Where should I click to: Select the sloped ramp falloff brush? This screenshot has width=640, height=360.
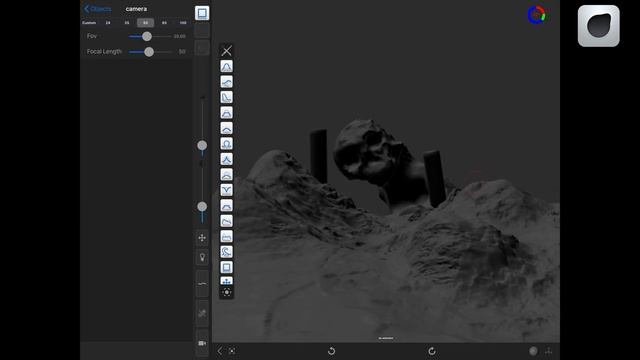coord(227,221)
